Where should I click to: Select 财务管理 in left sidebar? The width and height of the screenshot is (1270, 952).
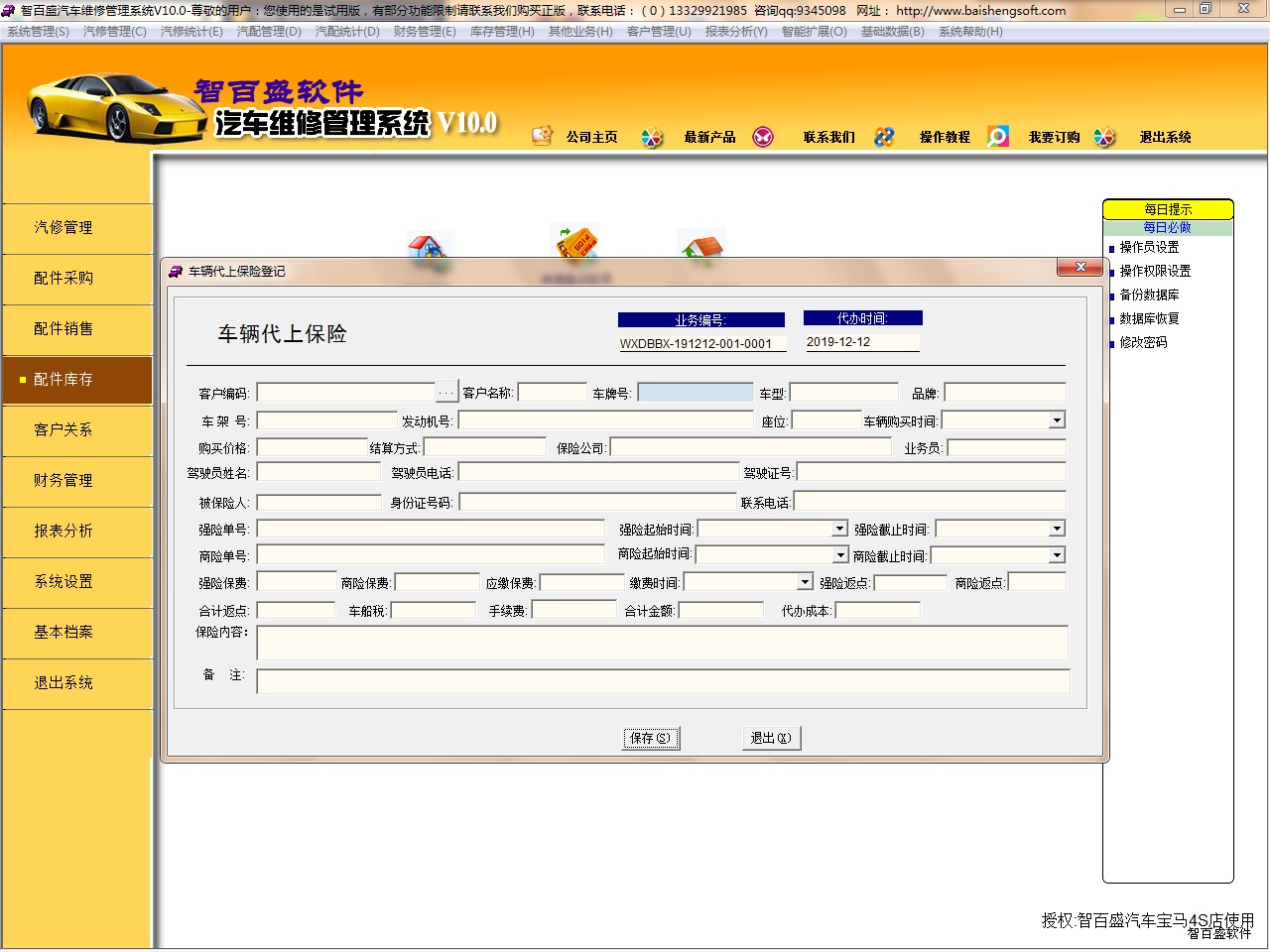click(x=77, y=481)
